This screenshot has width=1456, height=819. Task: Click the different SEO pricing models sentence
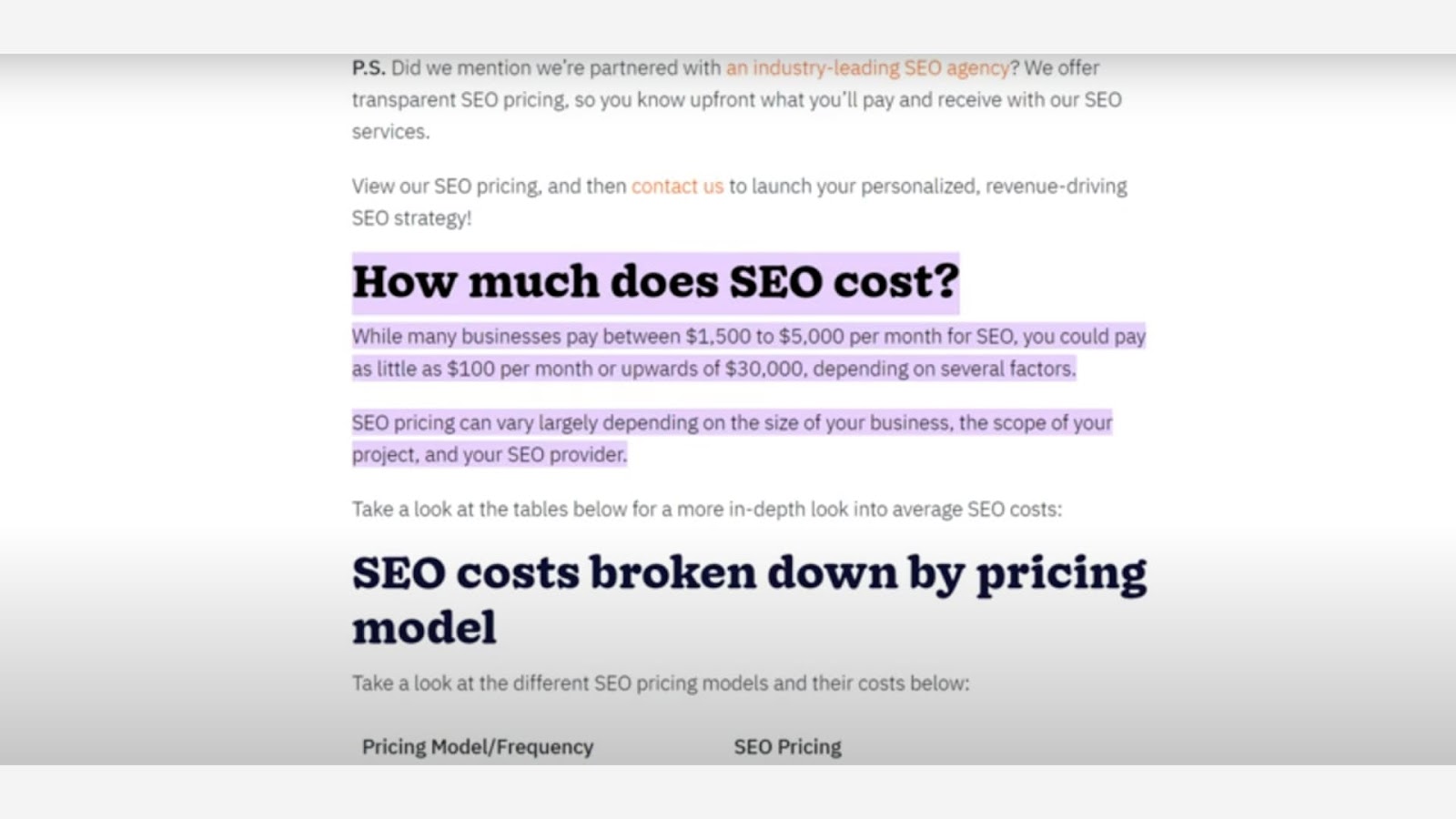[661, 683]
